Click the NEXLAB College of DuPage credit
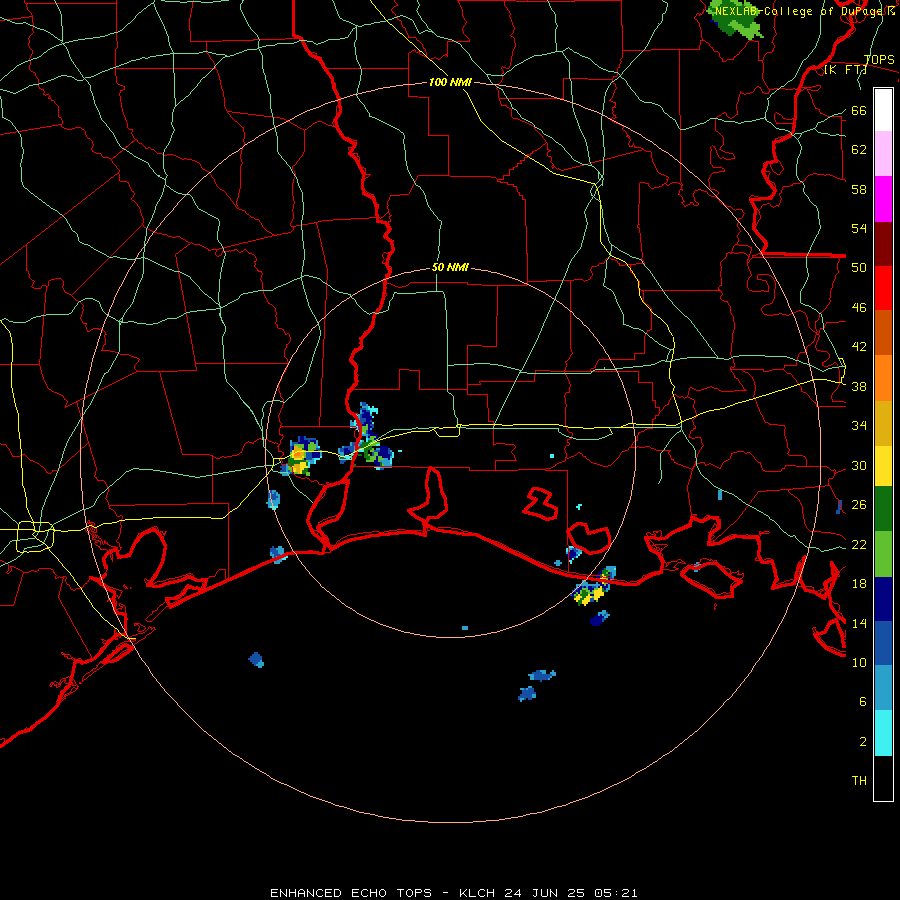900x900 pixels. [x=805, y=11]
